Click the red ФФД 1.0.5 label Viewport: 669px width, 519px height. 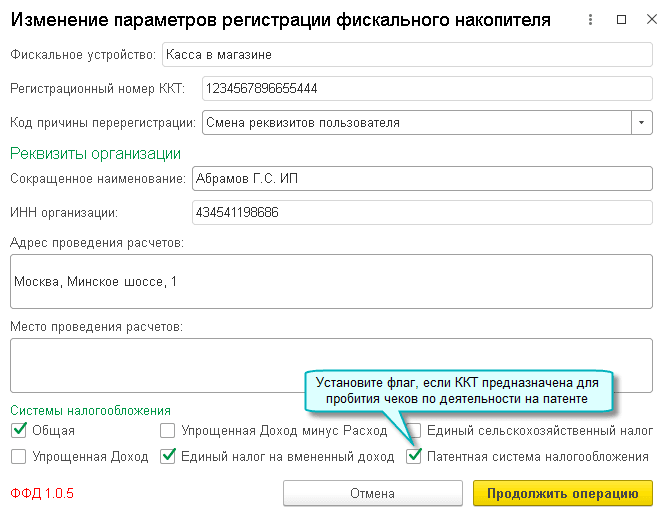43,493
